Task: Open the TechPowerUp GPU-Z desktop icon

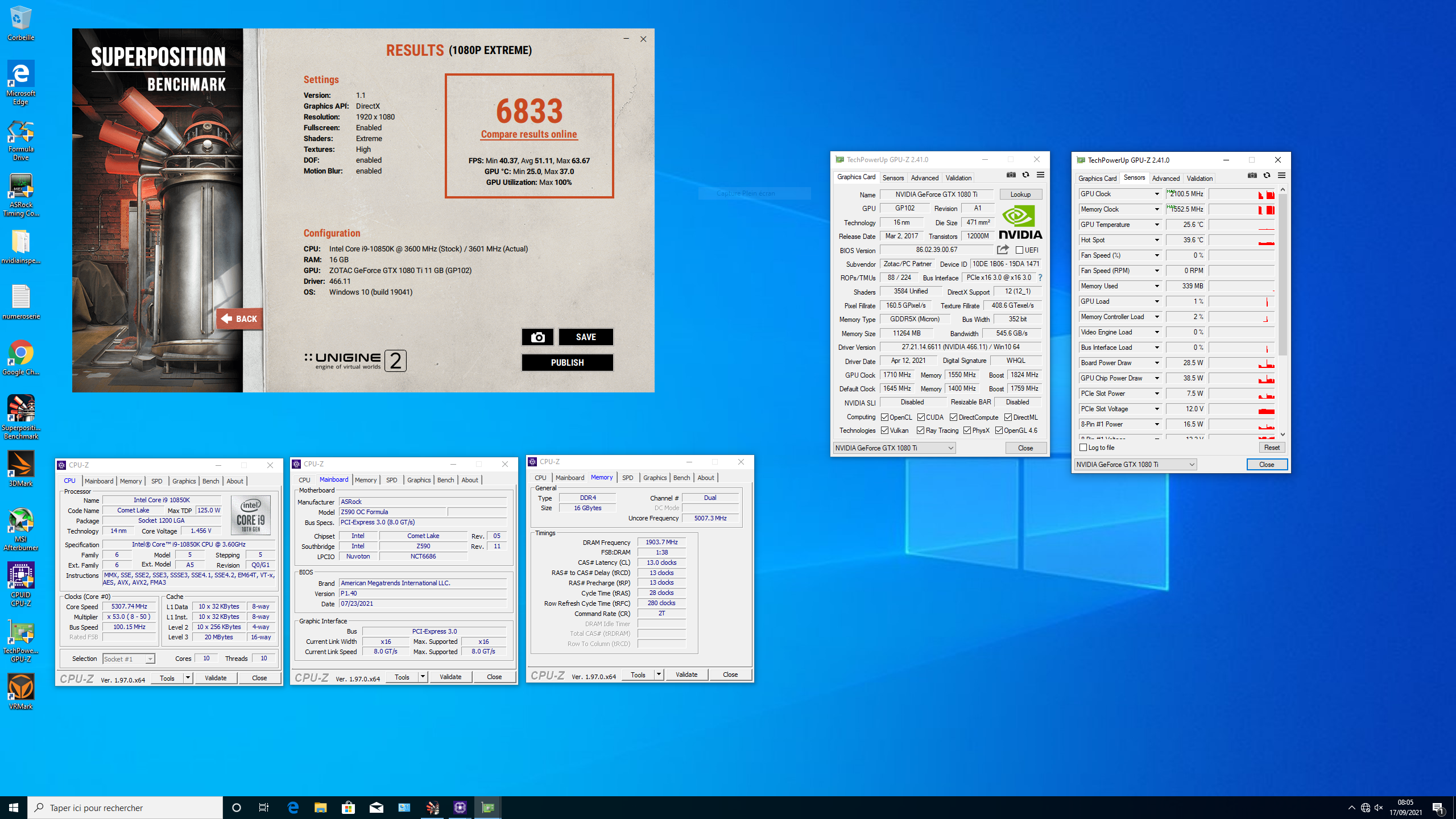Action: (x=20, y=640)
